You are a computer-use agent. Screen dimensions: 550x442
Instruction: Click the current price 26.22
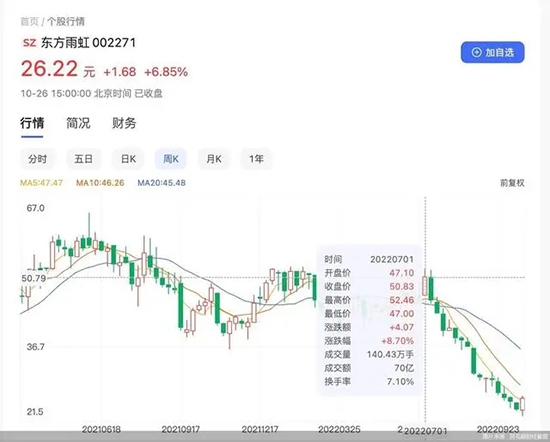point(49,69)
